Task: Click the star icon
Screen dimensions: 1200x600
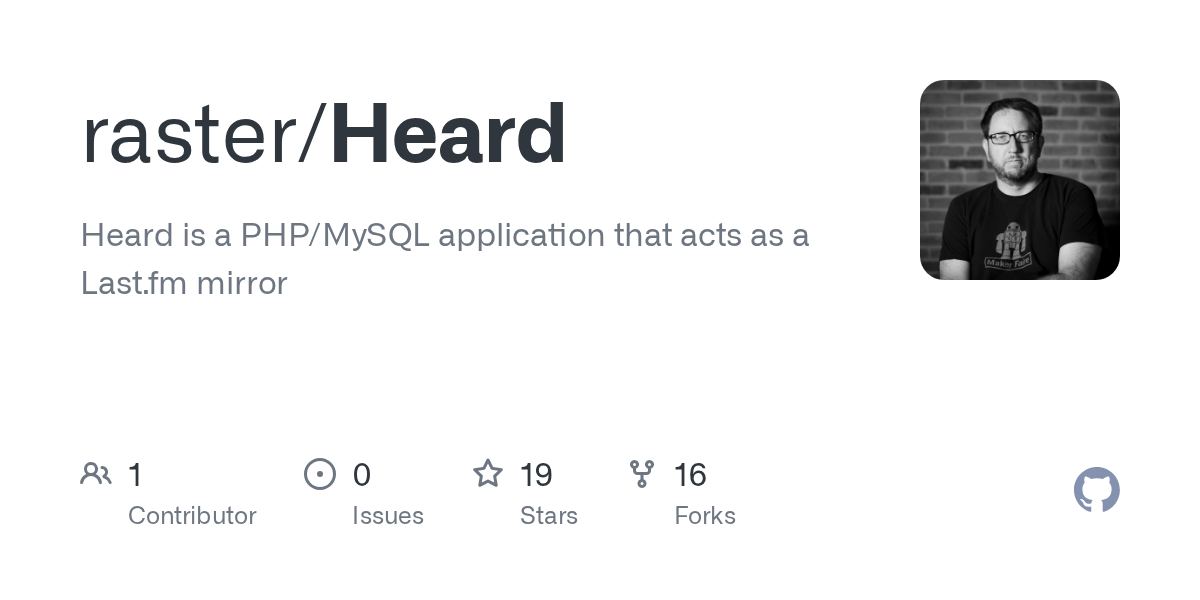Action: pyautogui.click(x=488, y=473)
